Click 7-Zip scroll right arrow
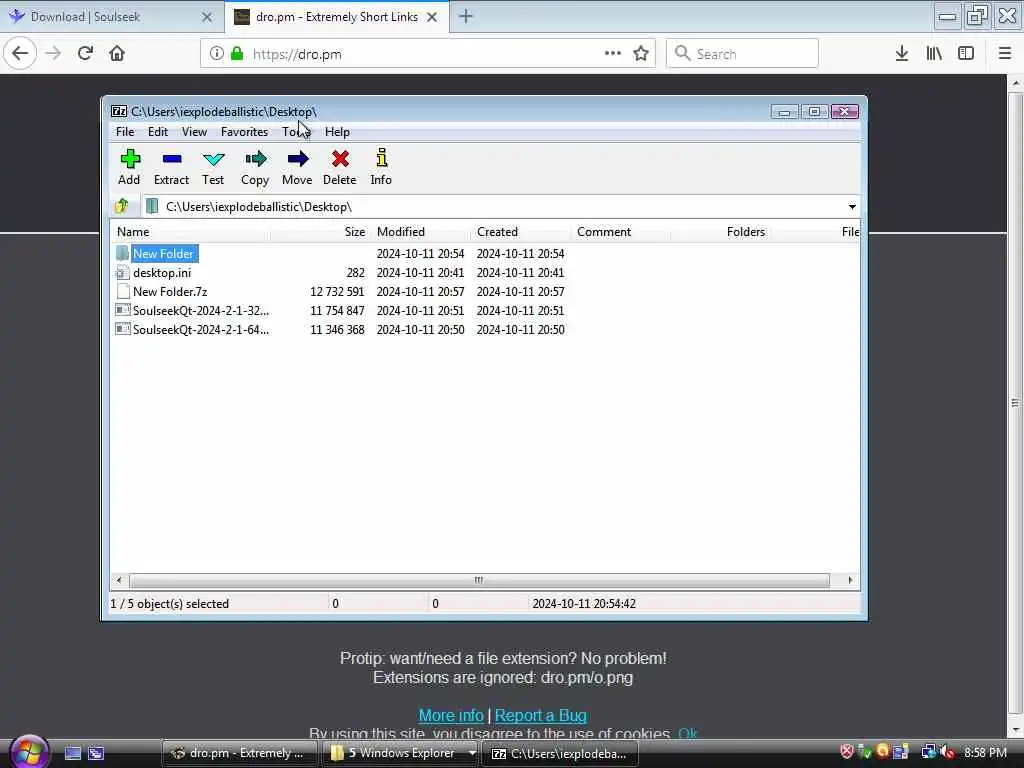The width and height of the screenshot is (1024, 768). tap(850, 580)
